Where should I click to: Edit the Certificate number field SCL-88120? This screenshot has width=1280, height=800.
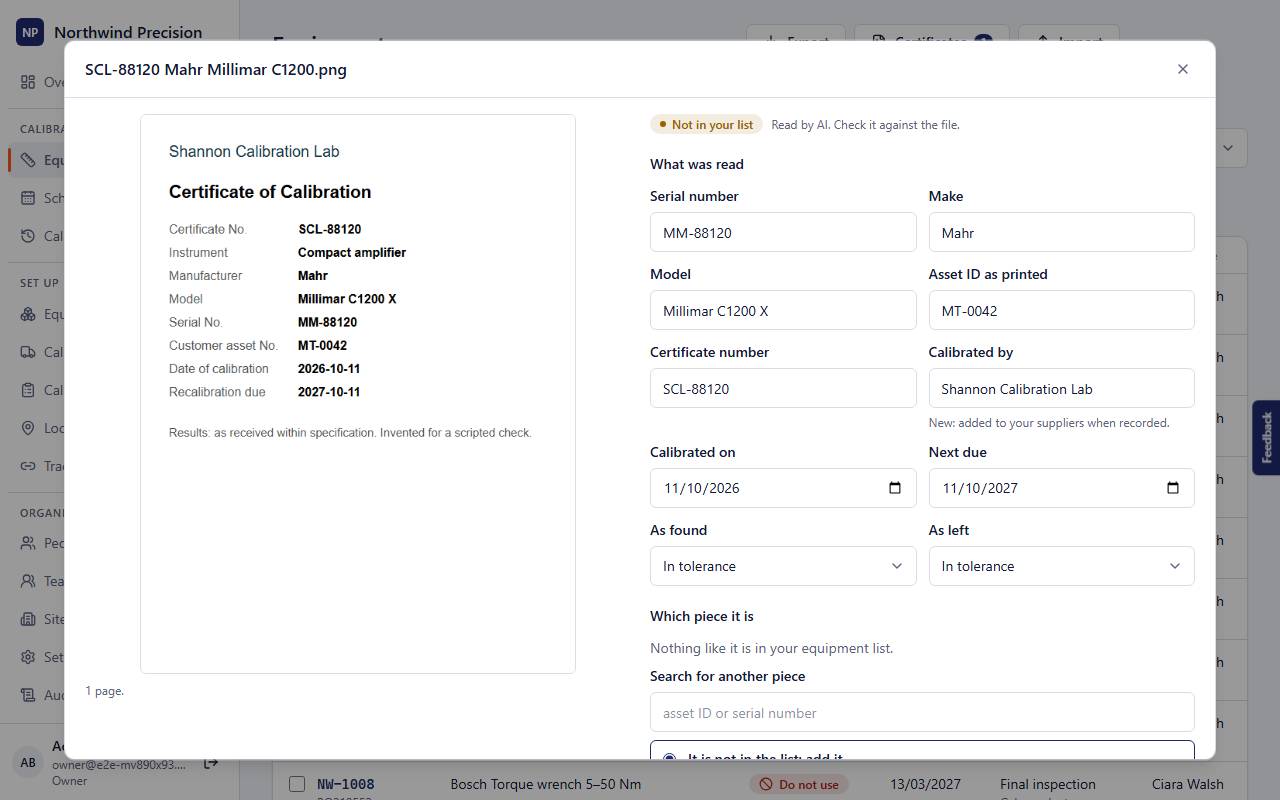(x=783, y=388)
